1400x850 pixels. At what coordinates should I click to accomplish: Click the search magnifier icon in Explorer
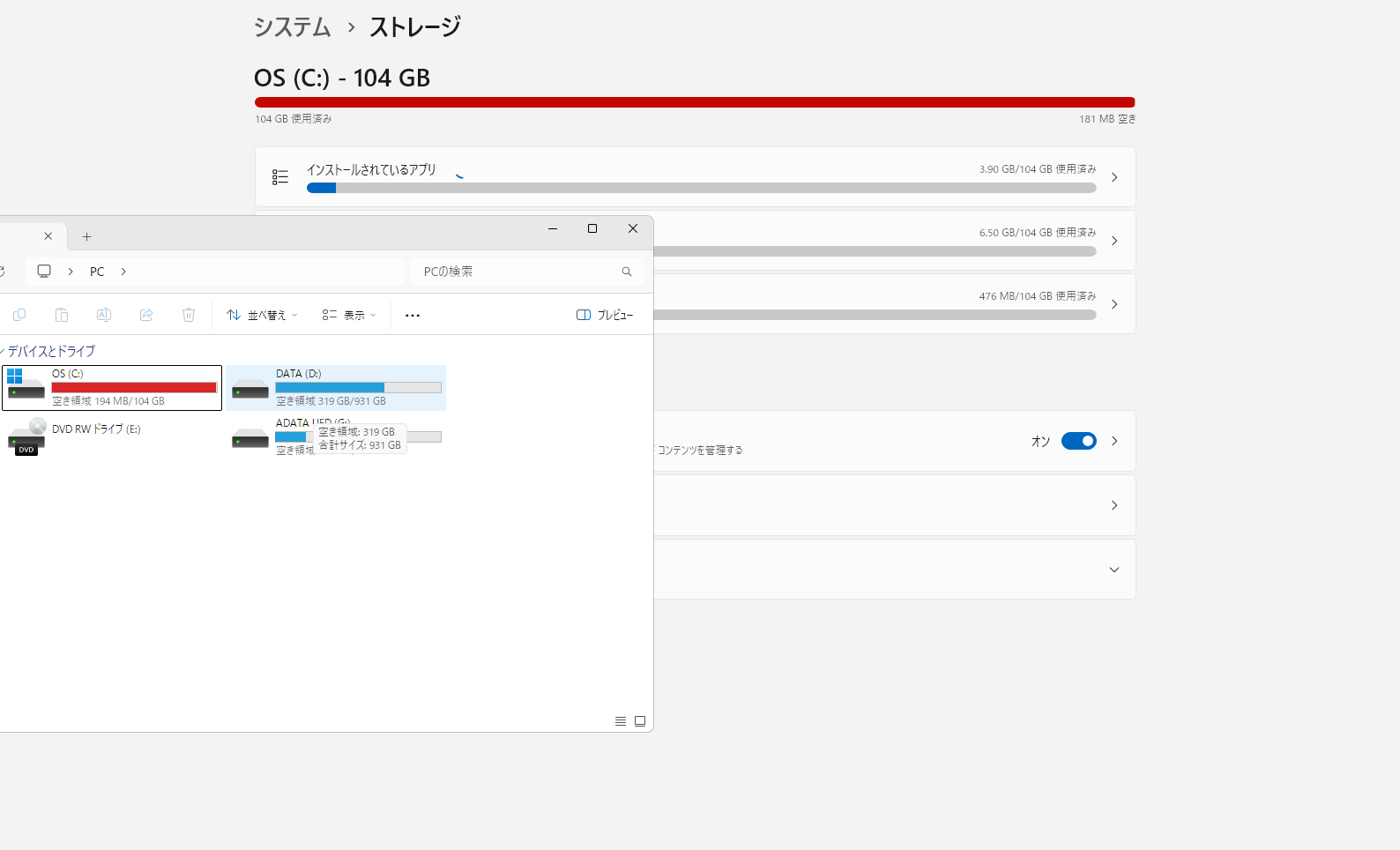tap(627, 272)
